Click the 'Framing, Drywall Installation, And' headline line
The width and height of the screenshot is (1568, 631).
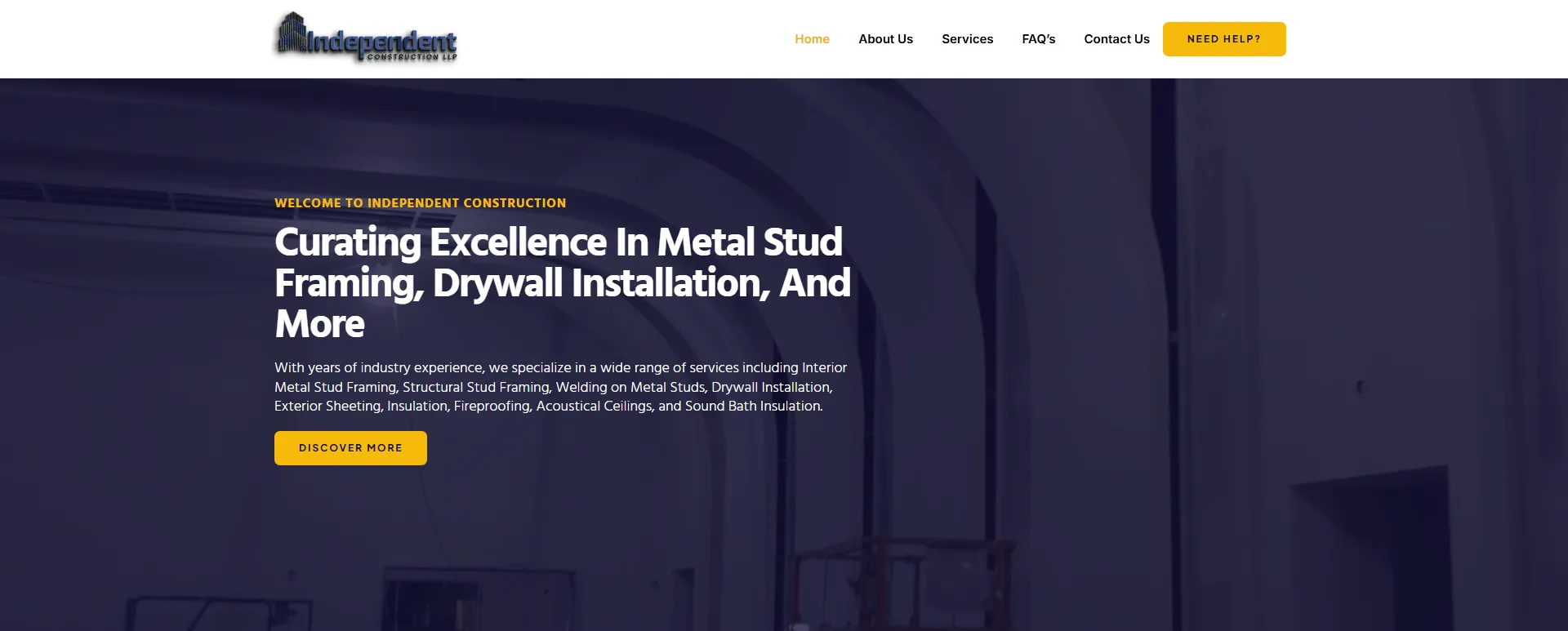coord(562,283)
